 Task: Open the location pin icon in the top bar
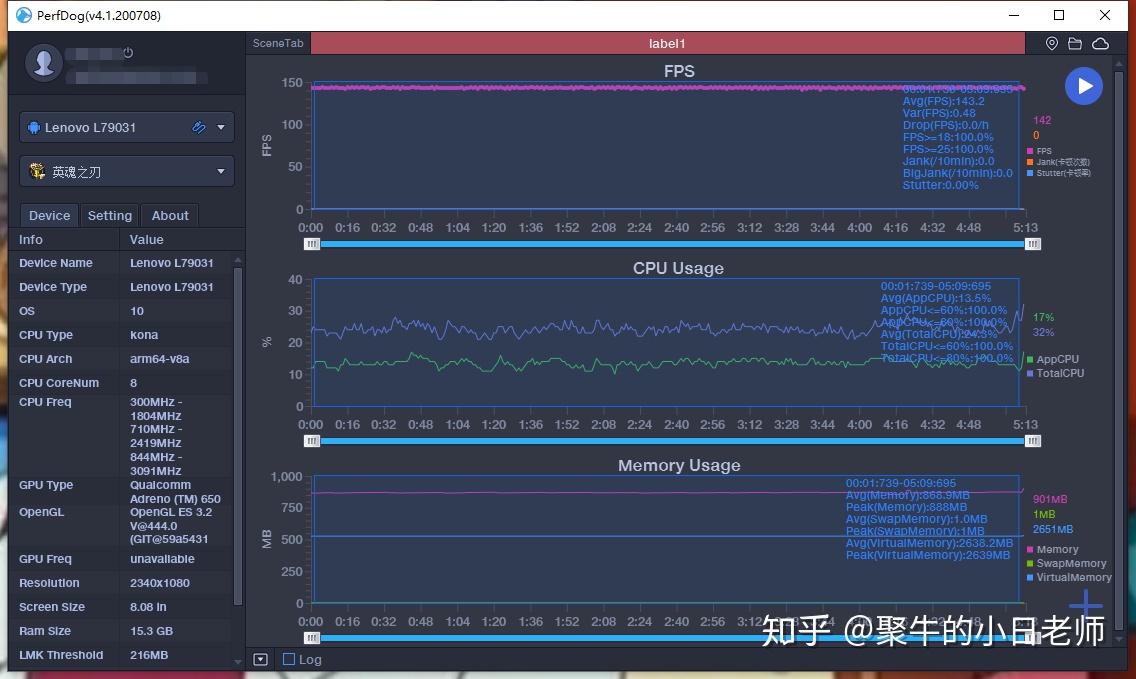point(1052,43)
